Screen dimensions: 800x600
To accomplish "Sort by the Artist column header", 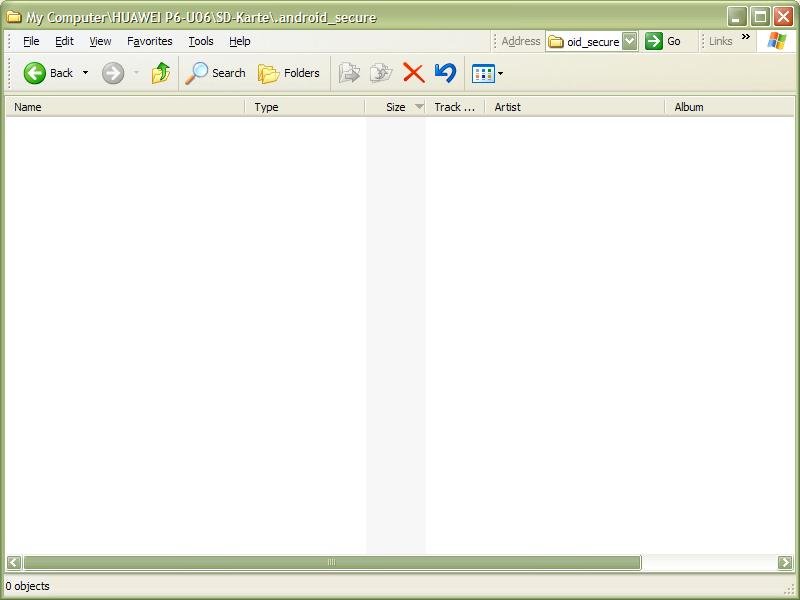I will coord(575,107).
